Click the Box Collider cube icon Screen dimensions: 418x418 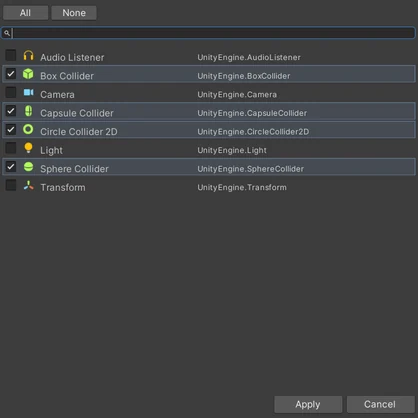pyautogui.click(x=28, y=74)
